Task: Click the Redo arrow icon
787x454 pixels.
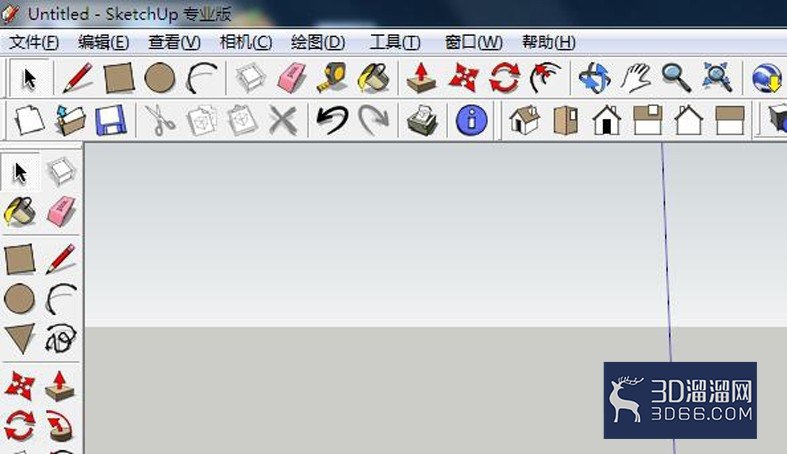Action: coord(373,120)
